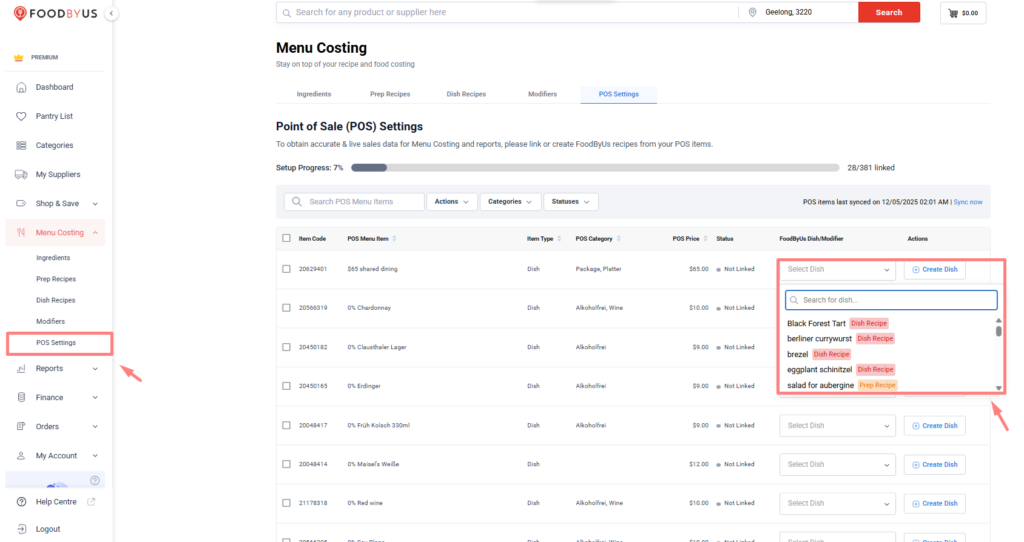Switch to the Dish Recipes tab
This screenshot has width=1024, height=542.
tap(466, 94)
